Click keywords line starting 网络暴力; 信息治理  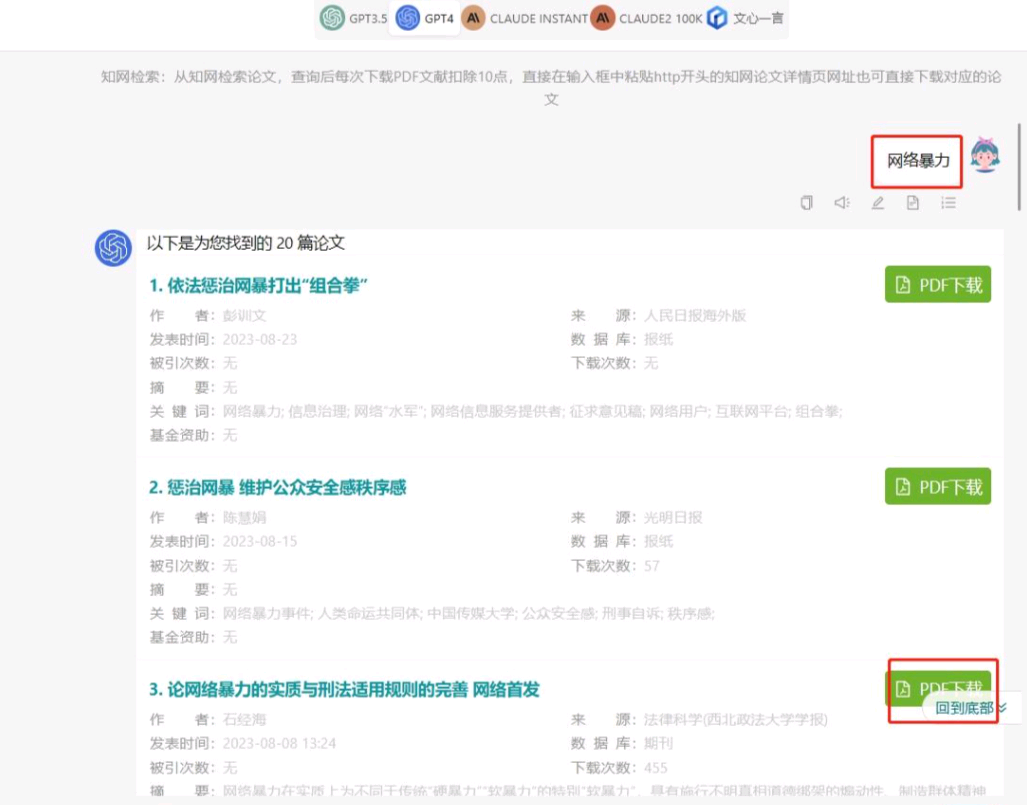tap(532, 411)
